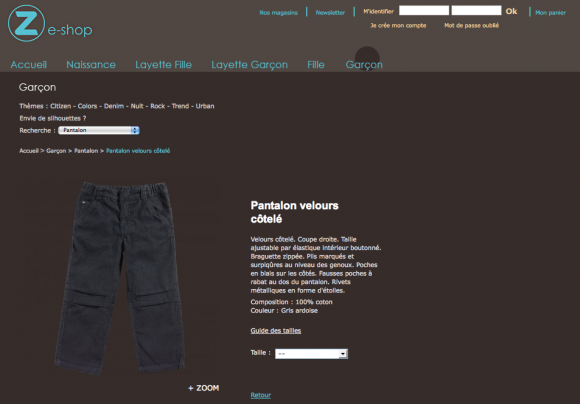Click Je crée mon compte link
This screenshot has width=580, height=404.
[x=398, y=26]
